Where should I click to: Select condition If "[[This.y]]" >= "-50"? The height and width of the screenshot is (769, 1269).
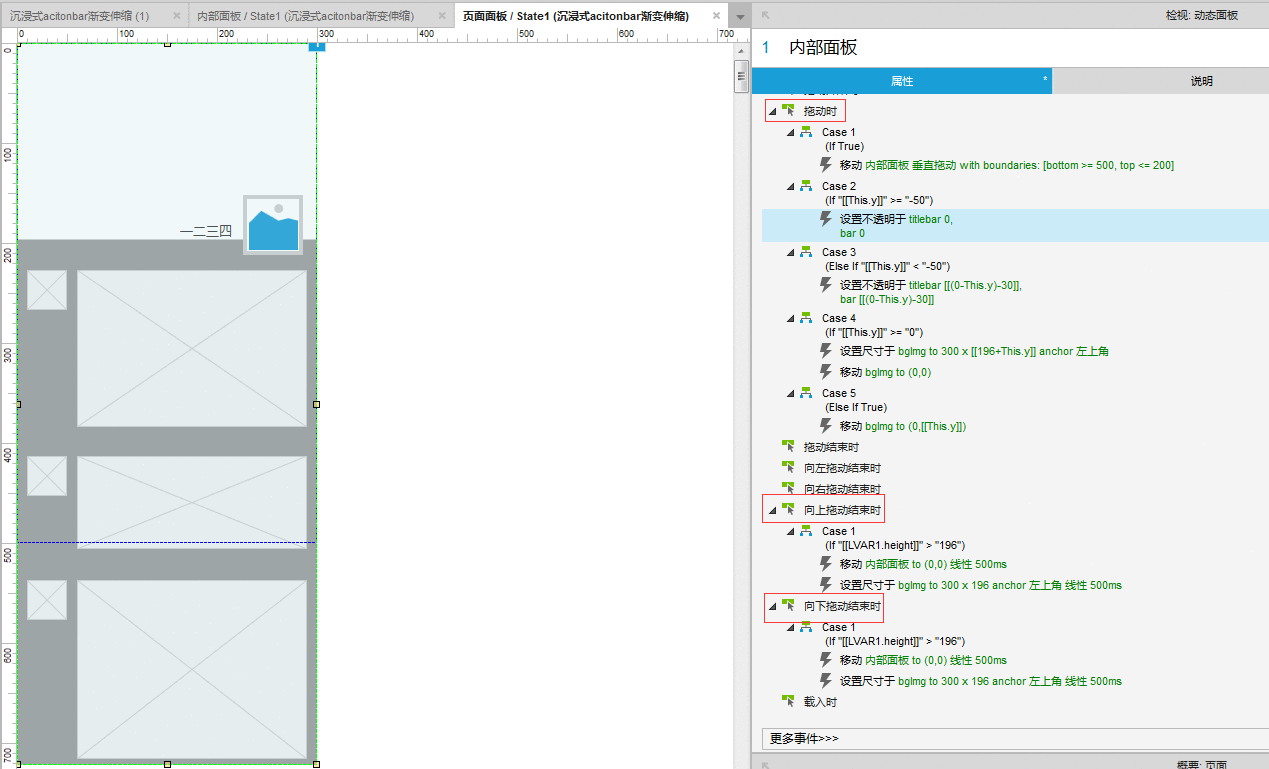[x=878, y=200]
